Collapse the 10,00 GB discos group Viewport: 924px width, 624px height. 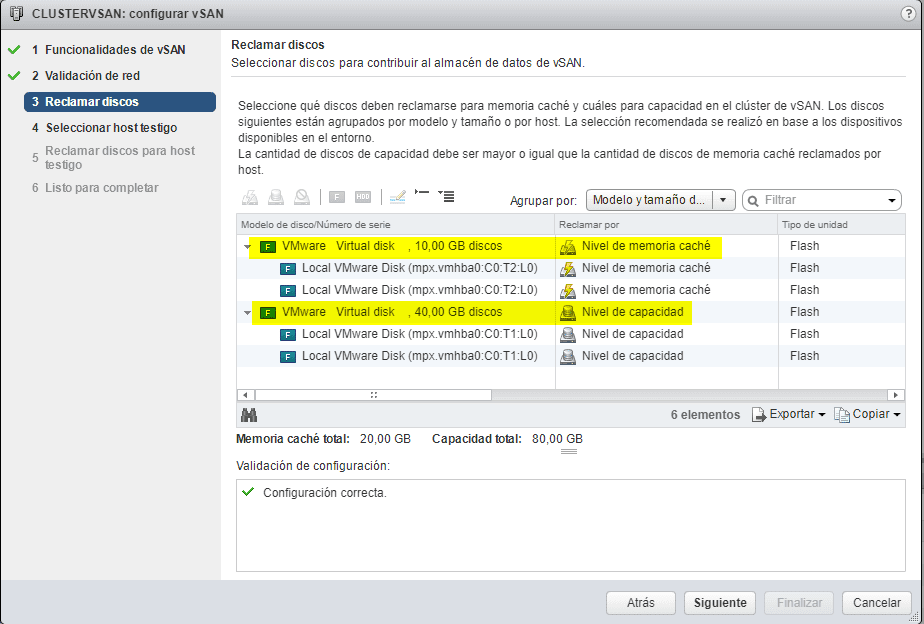[x=246, y=245]
